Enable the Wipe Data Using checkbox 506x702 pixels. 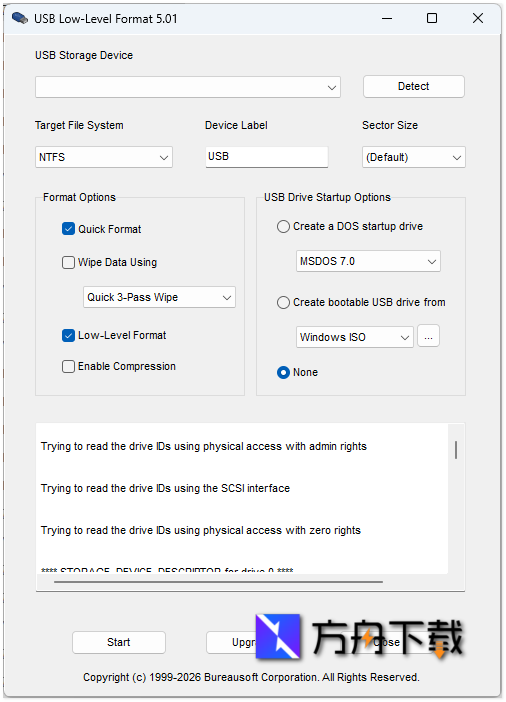tap(68, 262)
